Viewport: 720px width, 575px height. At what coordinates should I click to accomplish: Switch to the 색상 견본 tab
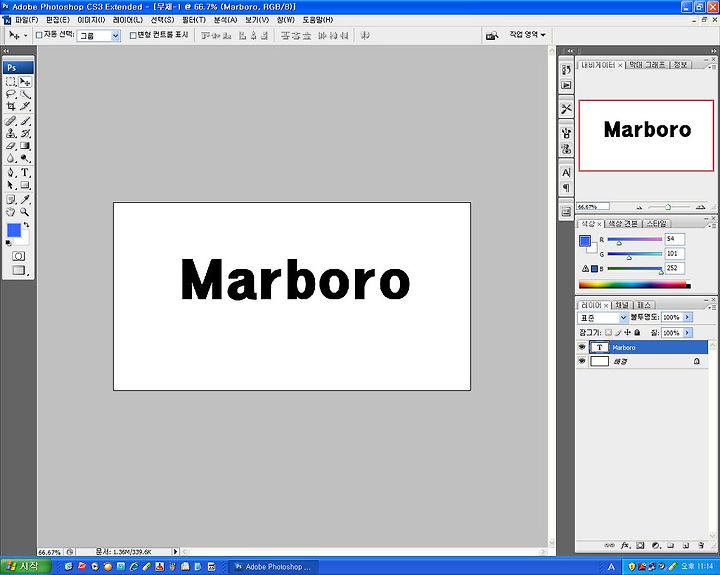pos(623,224)
